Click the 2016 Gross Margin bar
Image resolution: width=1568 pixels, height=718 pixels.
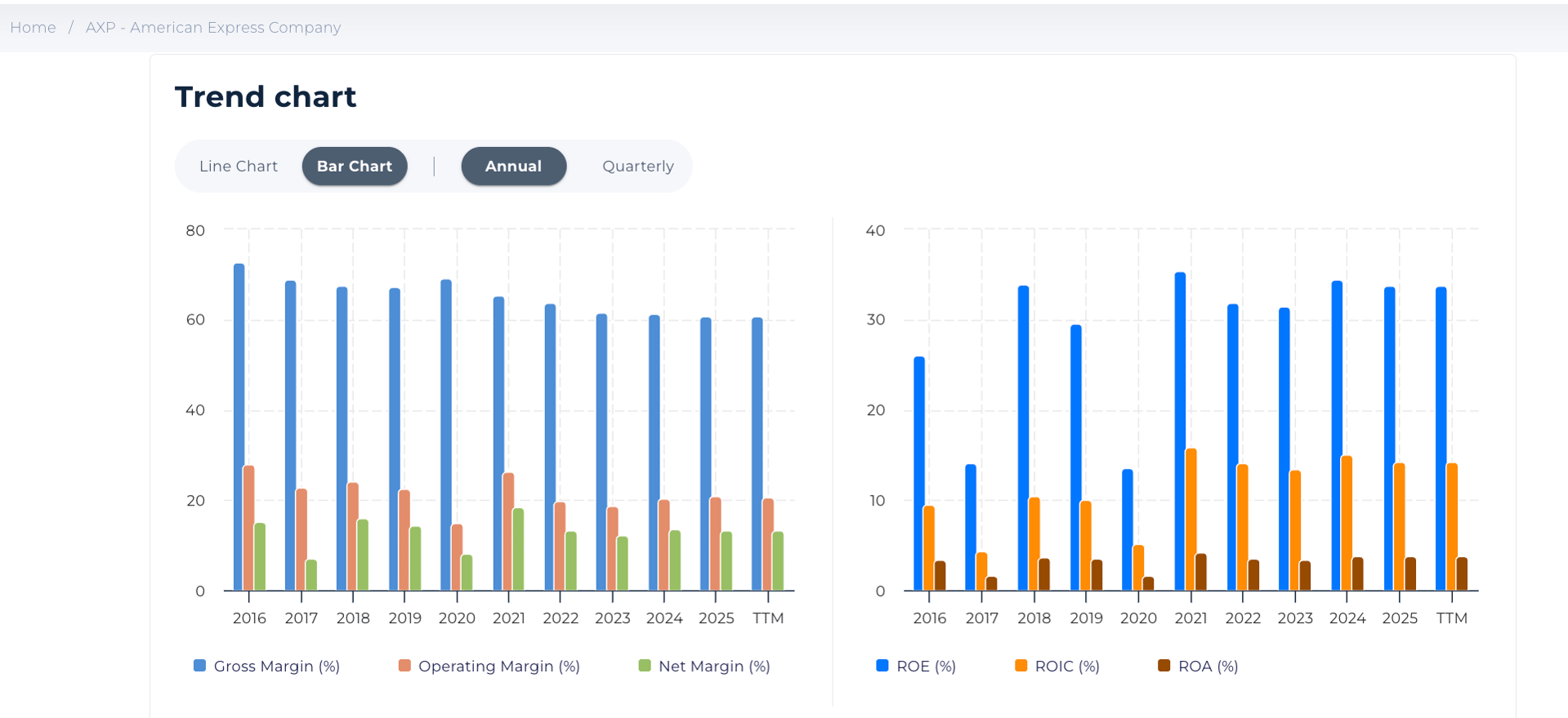coord(239,425)
